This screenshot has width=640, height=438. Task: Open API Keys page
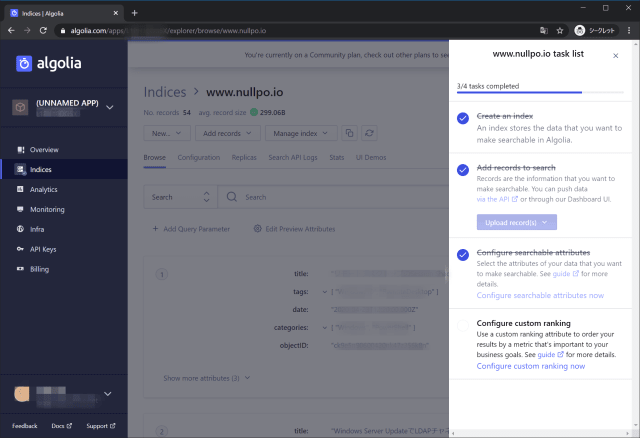click(43, 249)
